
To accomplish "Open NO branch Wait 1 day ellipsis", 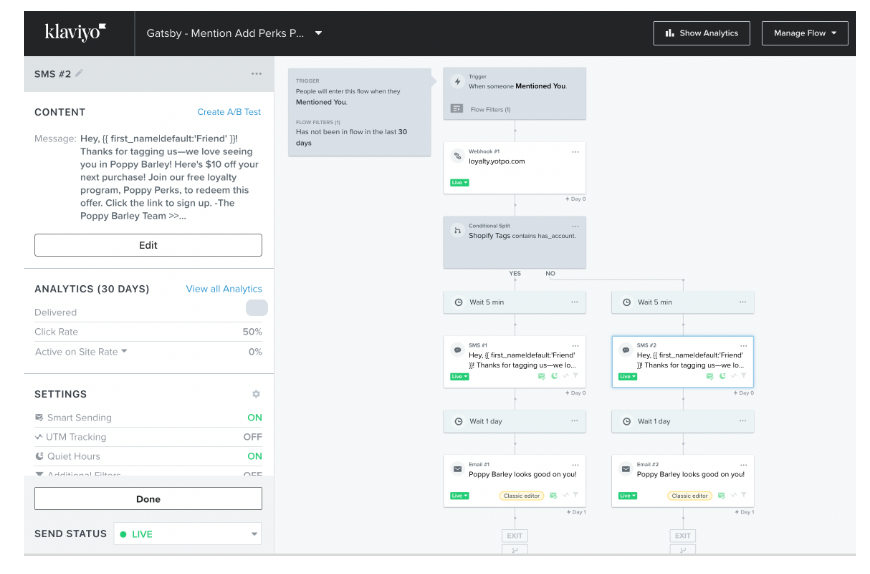I will (742, 421).
